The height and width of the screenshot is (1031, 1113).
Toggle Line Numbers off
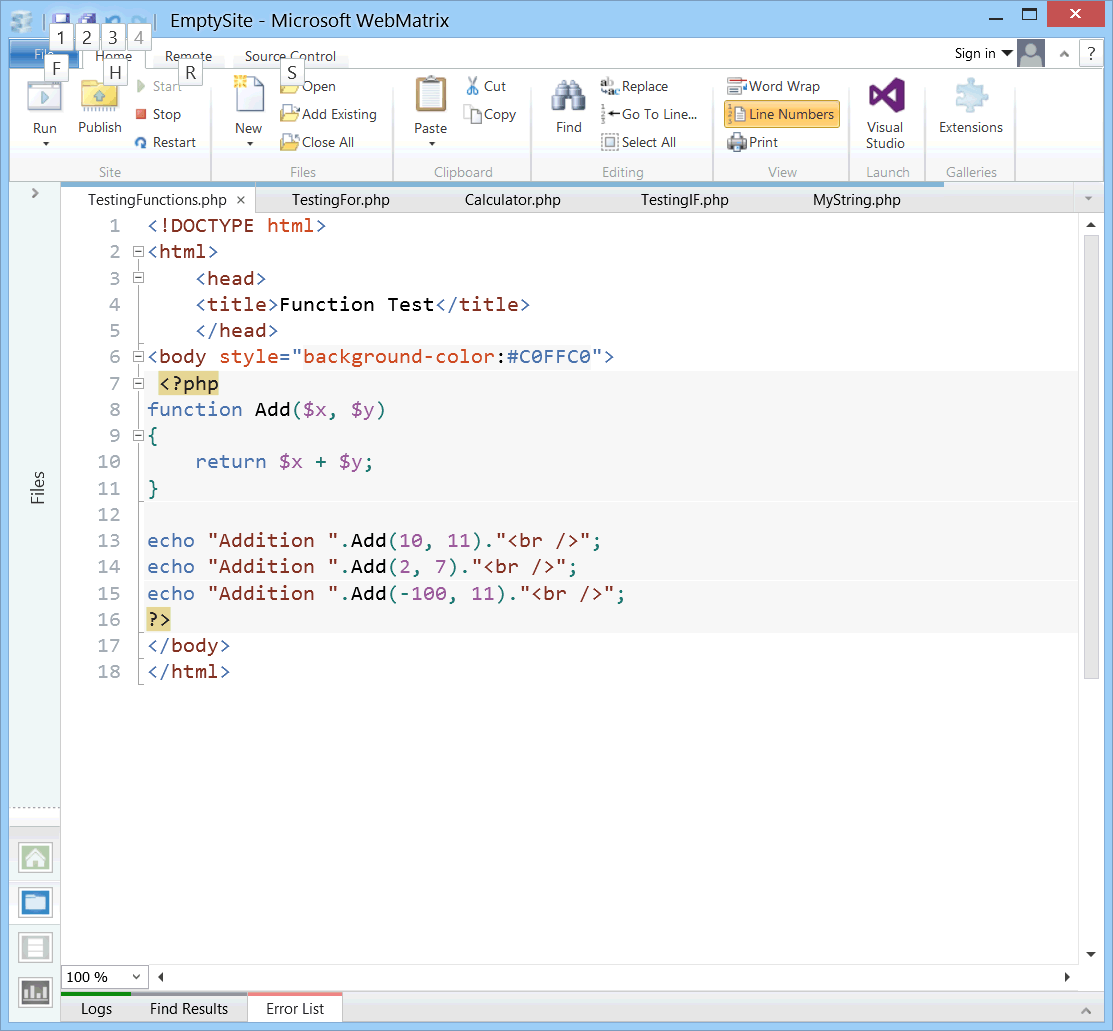pyautogui.click(x=782, y=114)
